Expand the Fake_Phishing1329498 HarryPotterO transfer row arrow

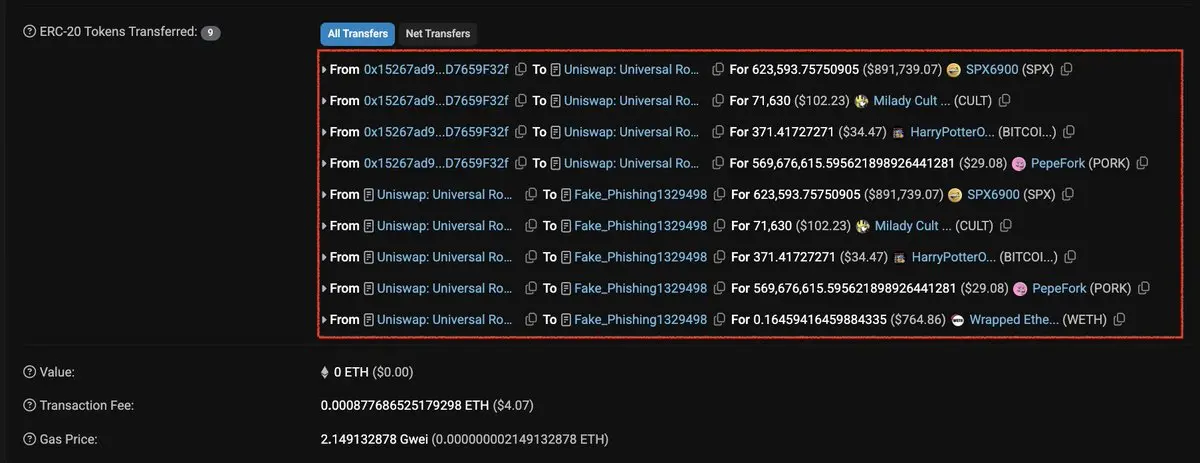point(324,257)
